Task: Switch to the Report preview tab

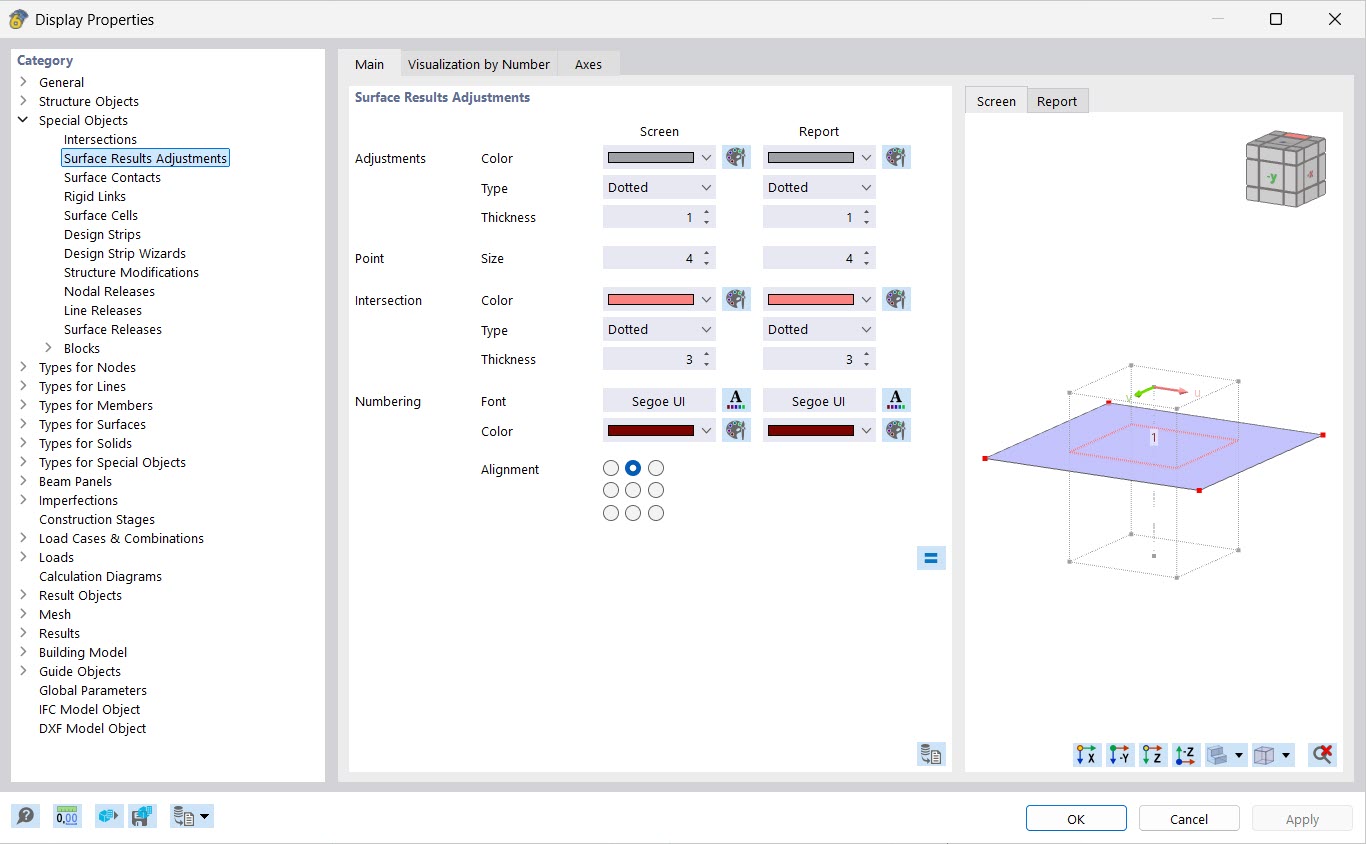Action: point(1056,101)
